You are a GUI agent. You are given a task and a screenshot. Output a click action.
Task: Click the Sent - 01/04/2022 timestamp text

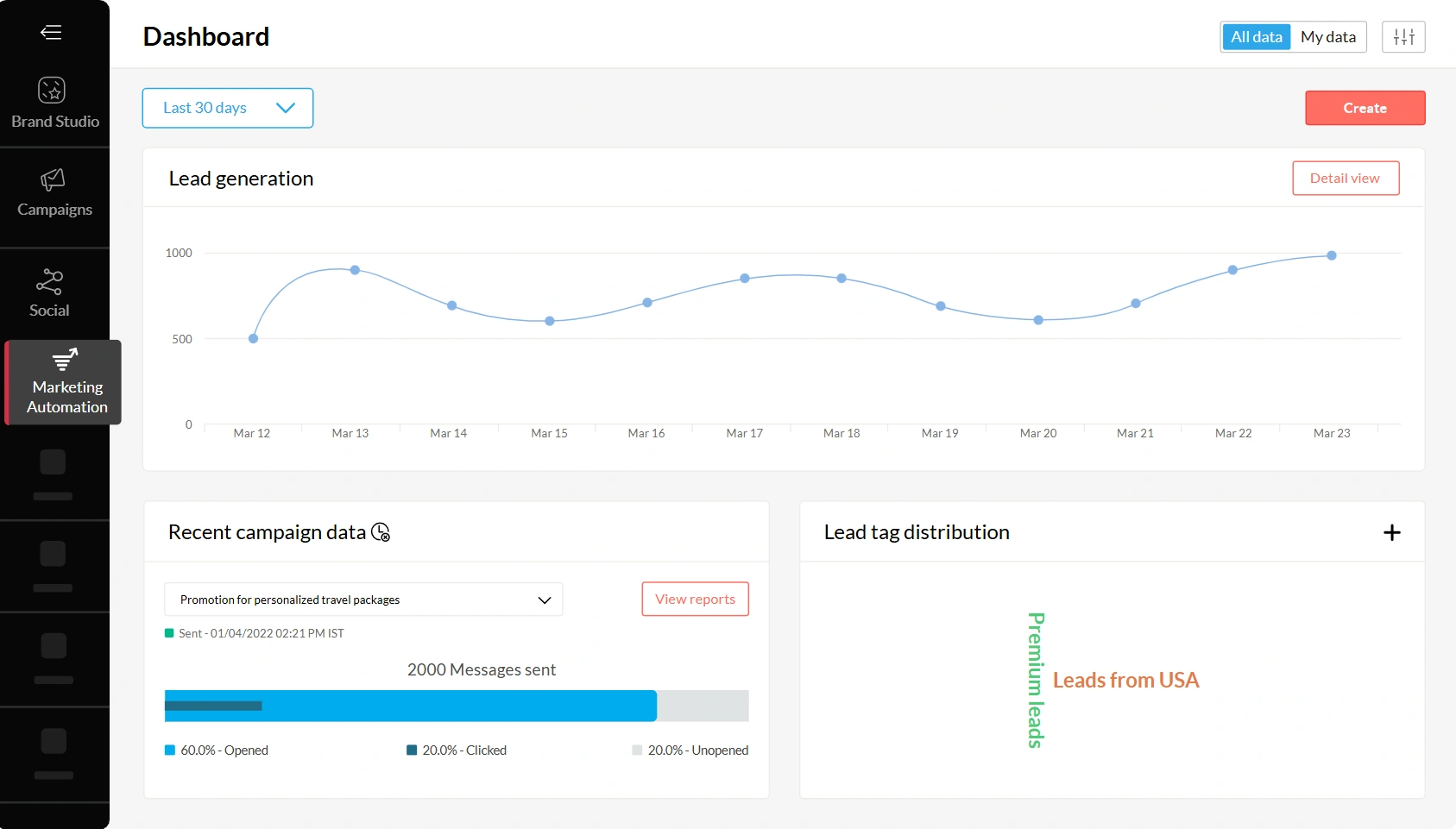262,633
